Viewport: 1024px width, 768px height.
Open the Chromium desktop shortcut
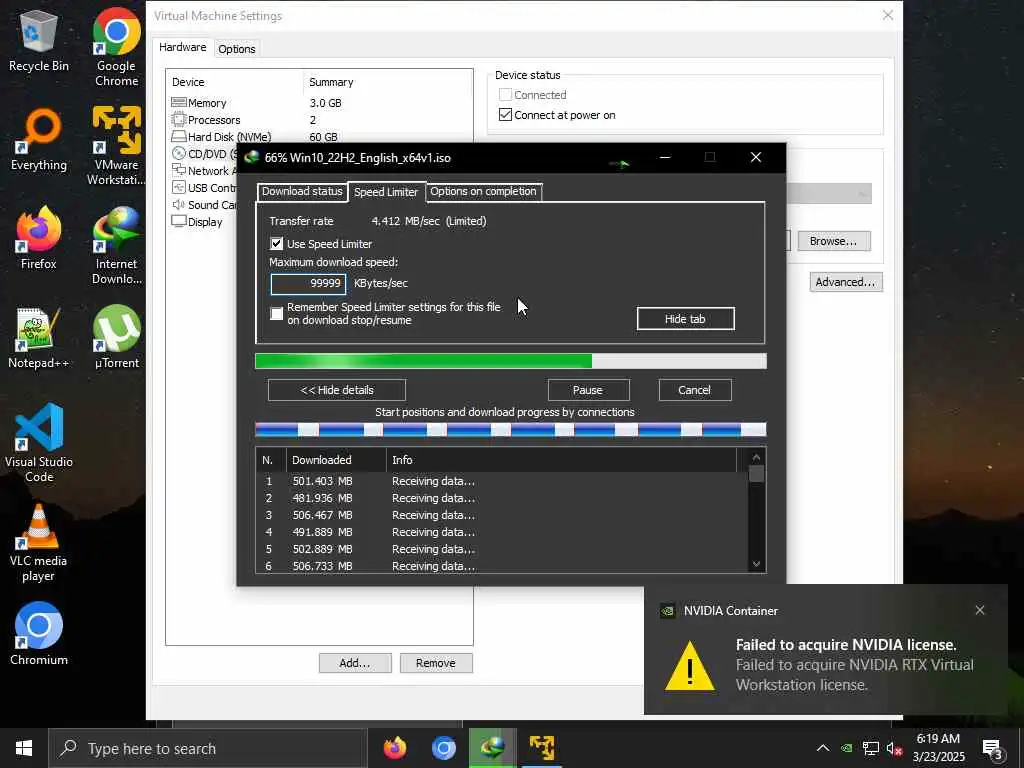[39, 633]
